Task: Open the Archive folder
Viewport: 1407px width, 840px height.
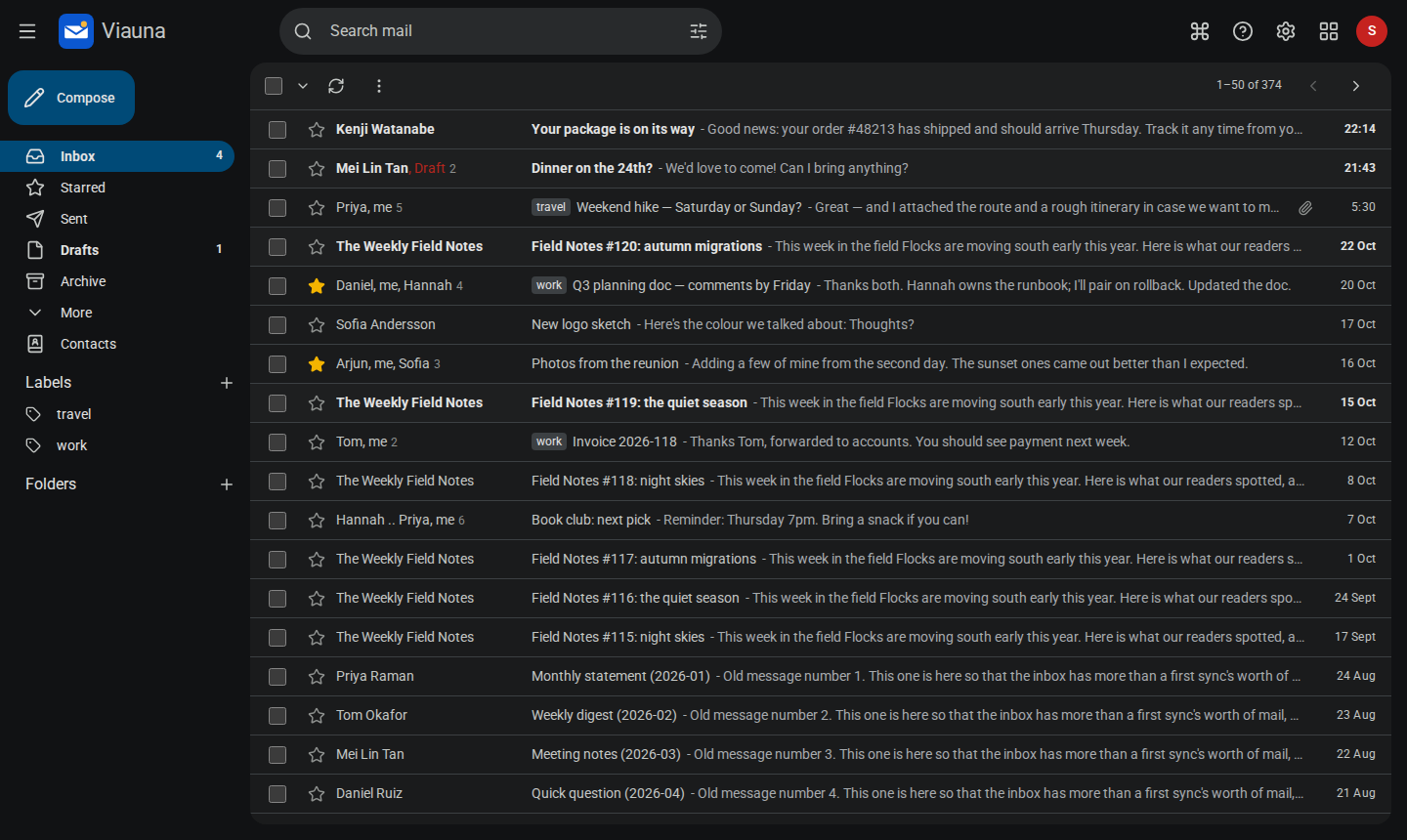Action: coord(117,281)
